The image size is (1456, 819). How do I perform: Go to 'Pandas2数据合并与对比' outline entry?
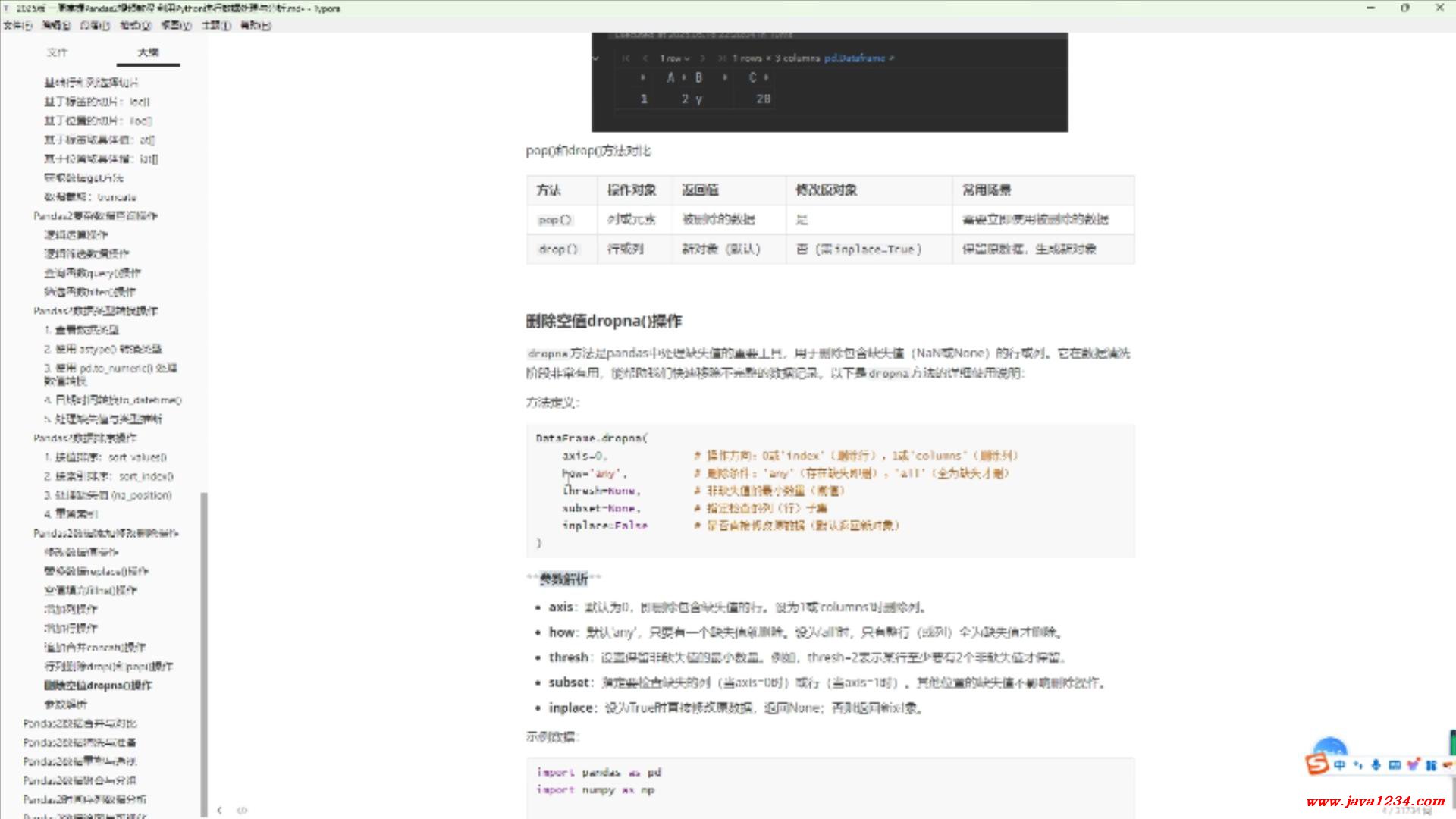pyautogui.click(x=80, y=723)
